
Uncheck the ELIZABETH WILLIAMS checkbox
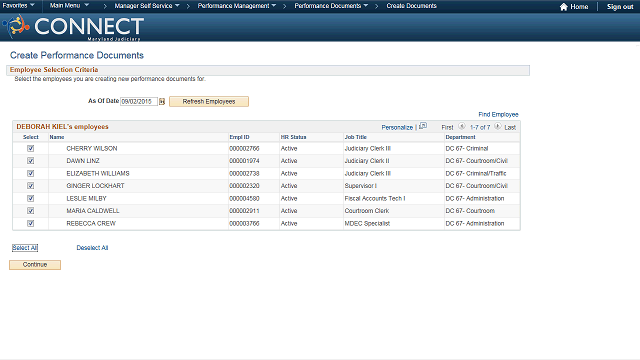click(31, 173)
